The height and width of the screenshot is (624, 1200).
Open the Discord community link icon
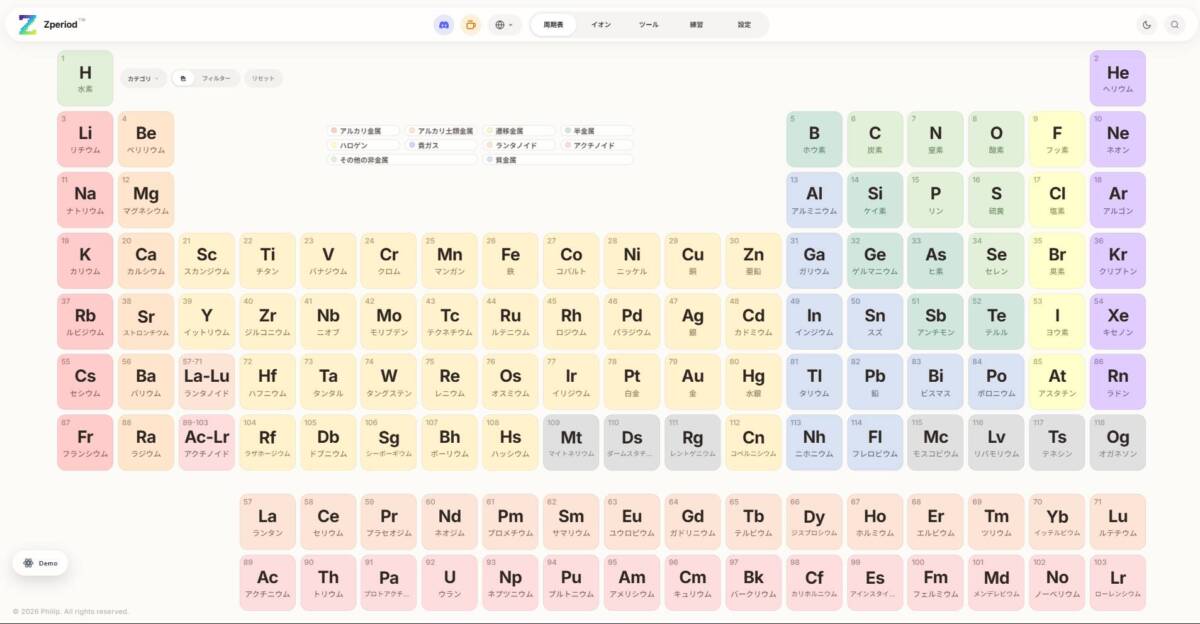point(444,25)
